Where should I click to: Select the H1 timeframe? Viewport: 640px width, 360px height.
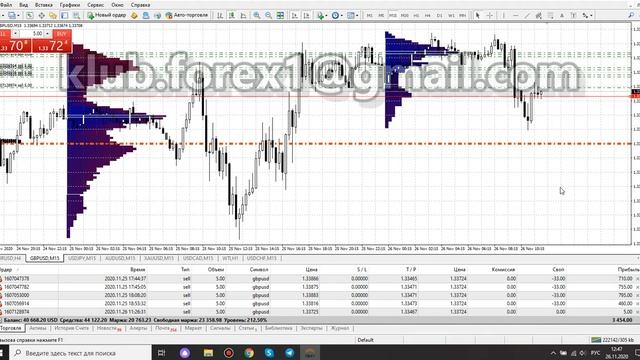[416, 15]
